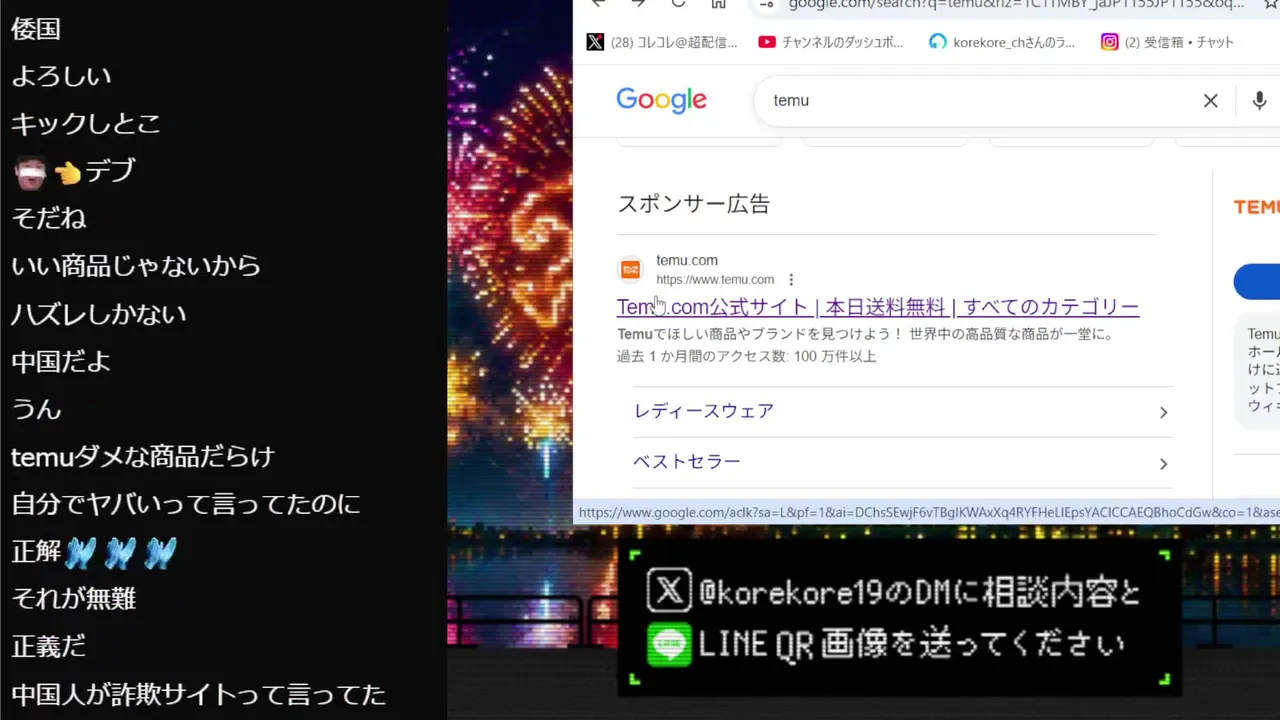Select the chat message 倭国

pos(36,29)
